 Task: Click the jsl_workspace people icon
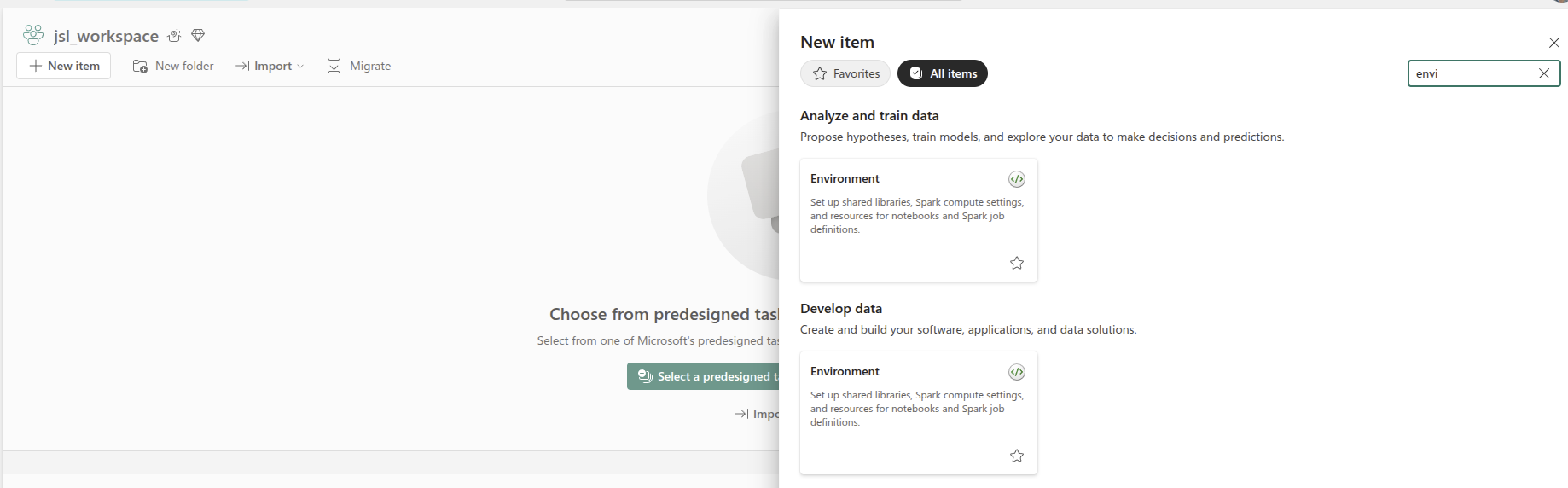(x=33, y=35)
